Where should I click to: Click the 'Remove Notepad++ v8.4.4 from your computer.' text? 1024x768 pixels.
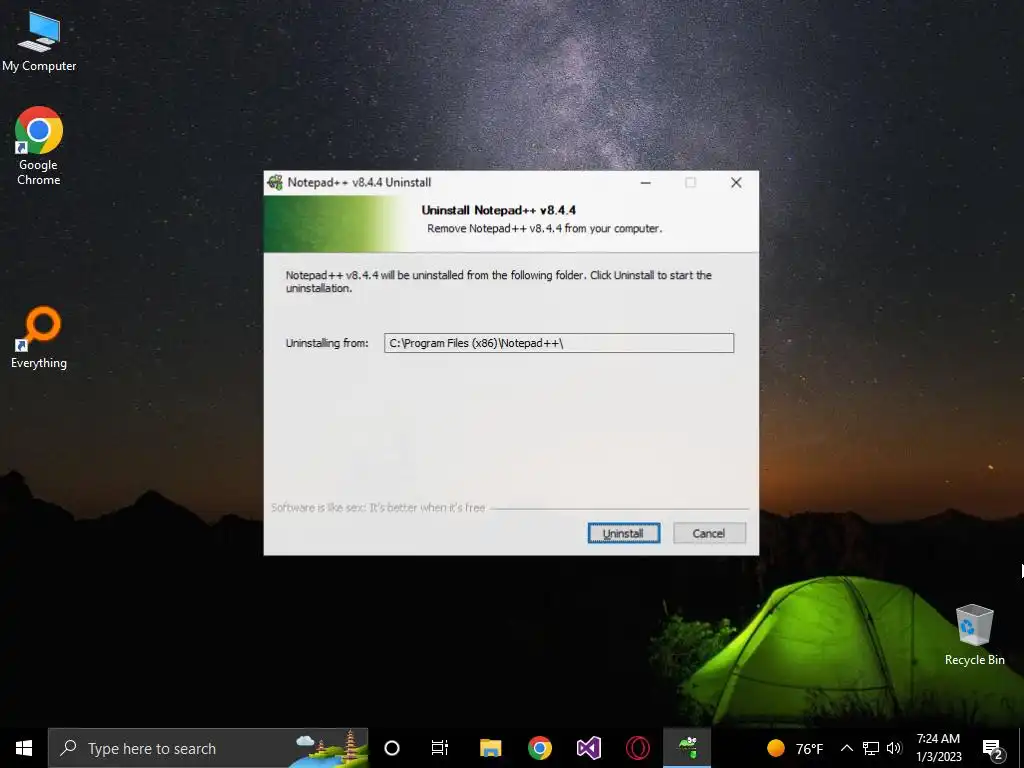click(545, 229)
